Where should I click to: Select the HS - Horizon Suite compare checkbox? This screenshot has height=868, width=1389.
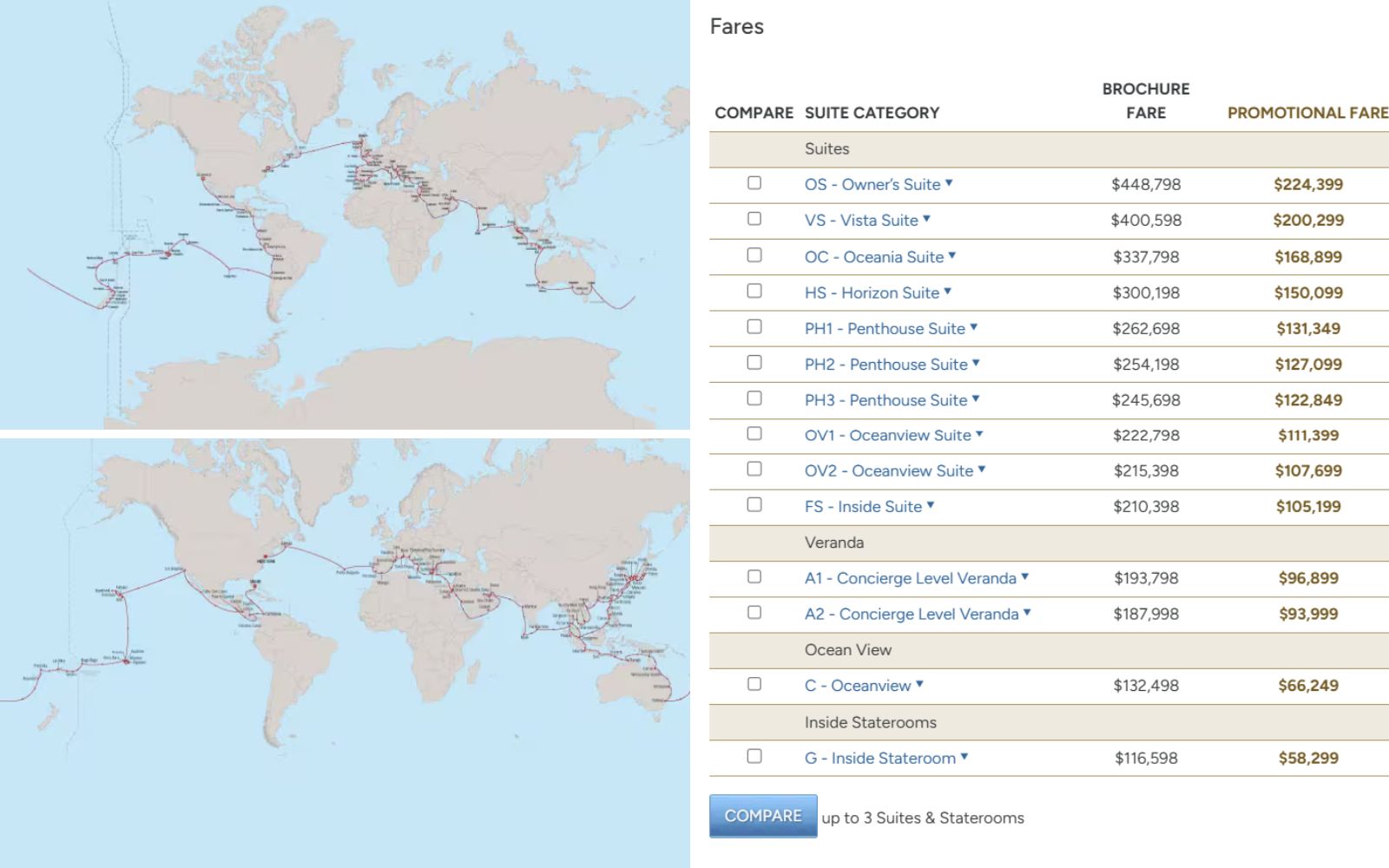tap(754, 291)
